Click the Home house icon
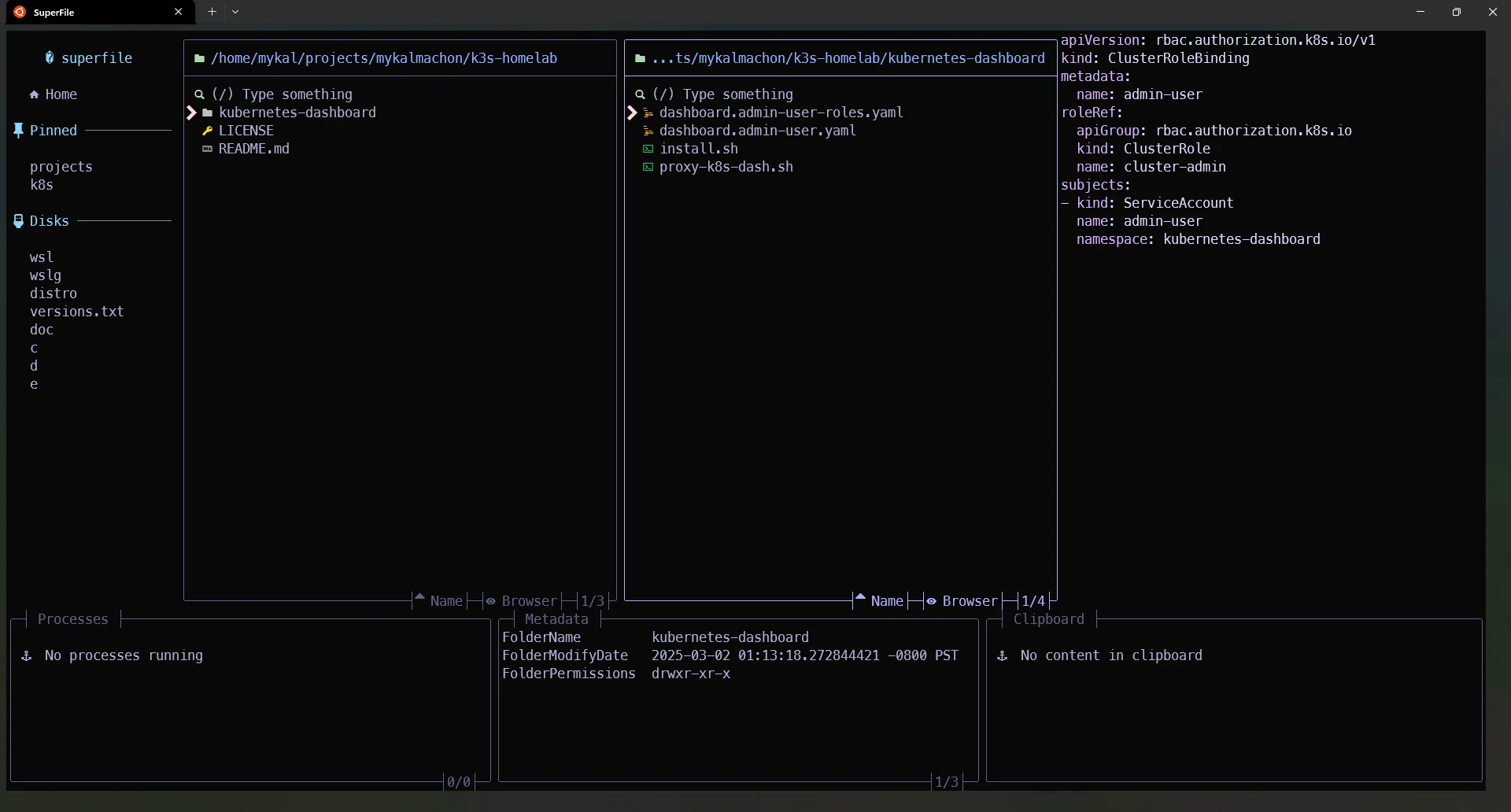 click(x=35, y=94)
